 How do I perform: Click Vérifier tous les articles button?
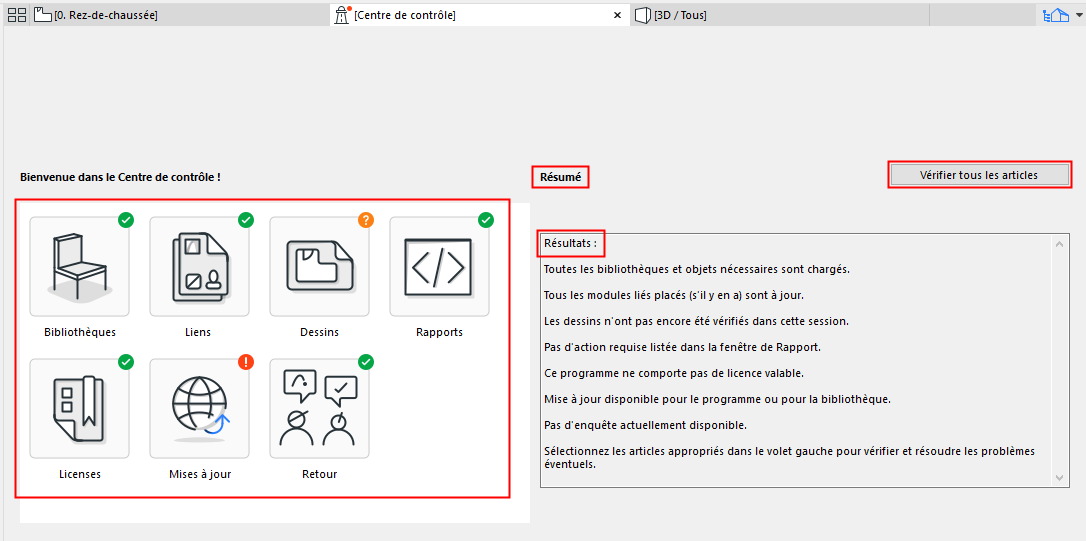[x=979, y=175]
